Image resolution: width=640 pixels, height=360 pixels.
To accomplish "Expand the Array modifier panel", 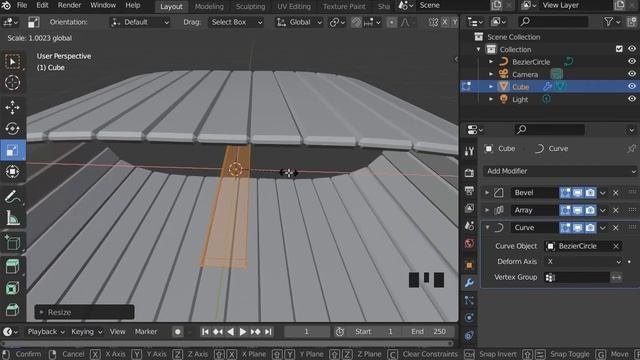I will pos(487,210).
